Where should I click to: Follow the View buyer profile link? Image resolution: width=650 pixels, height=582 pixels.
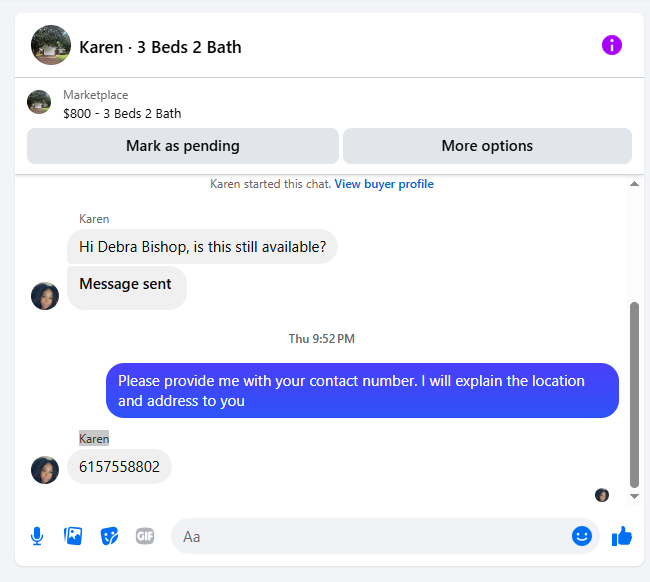(x=384, y=184)
